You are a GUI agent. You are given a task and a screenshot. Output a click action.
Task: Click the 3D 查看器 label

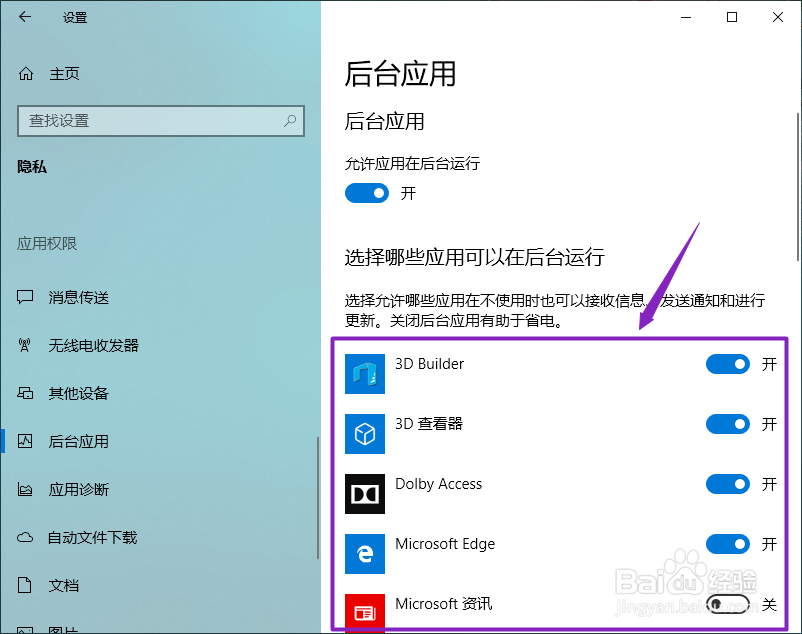429,423
